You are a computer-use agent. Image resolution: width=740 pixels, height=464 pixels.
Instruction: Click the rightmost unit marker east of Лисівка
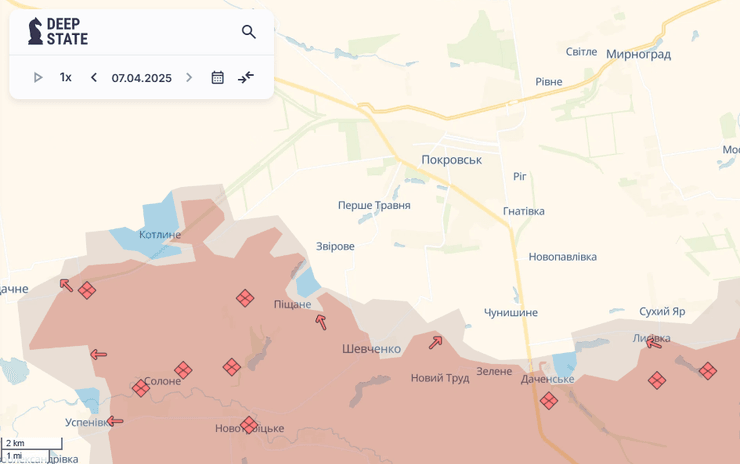point(707,371)
